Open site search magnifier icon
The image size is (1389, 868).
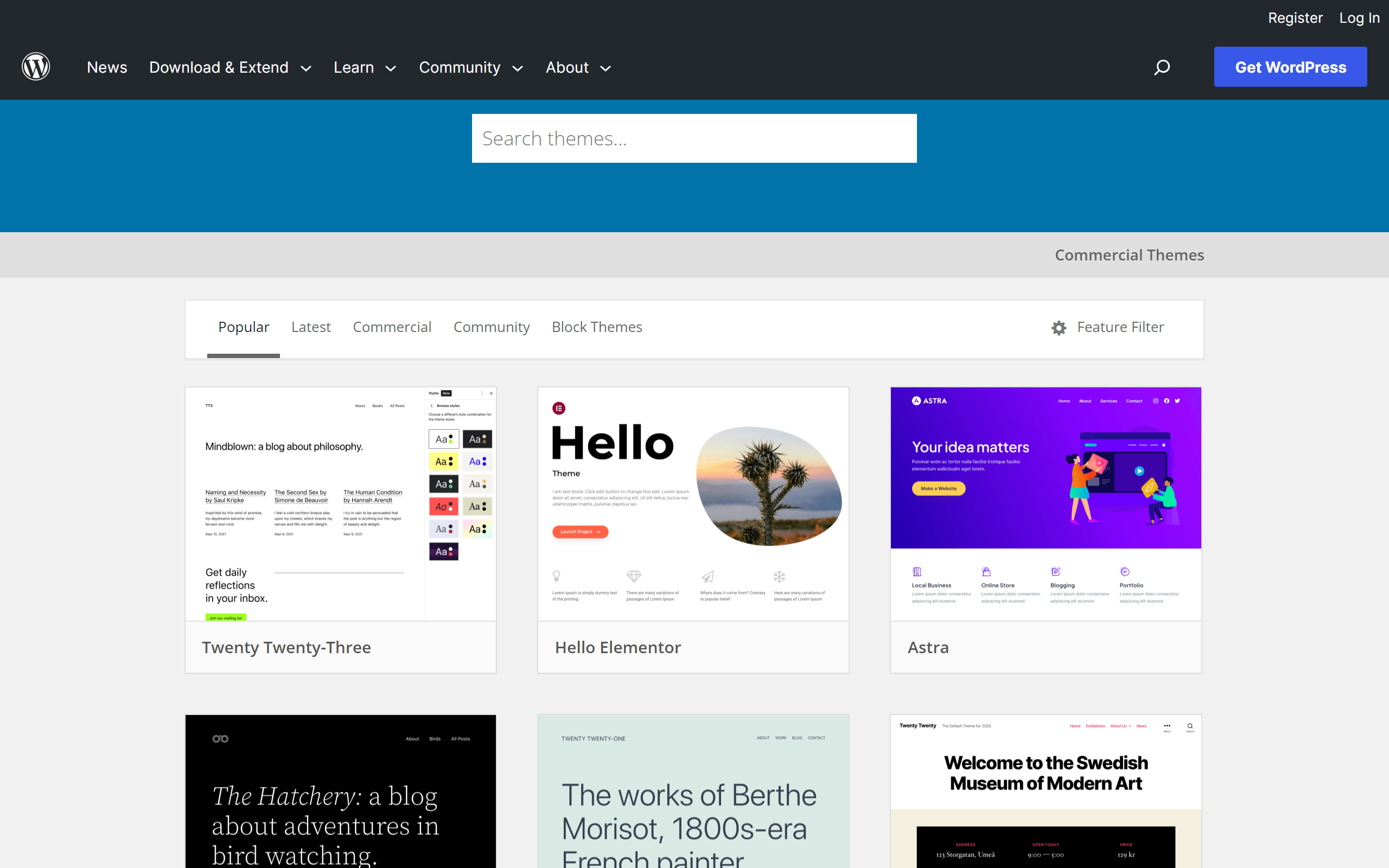(1162, 67)
